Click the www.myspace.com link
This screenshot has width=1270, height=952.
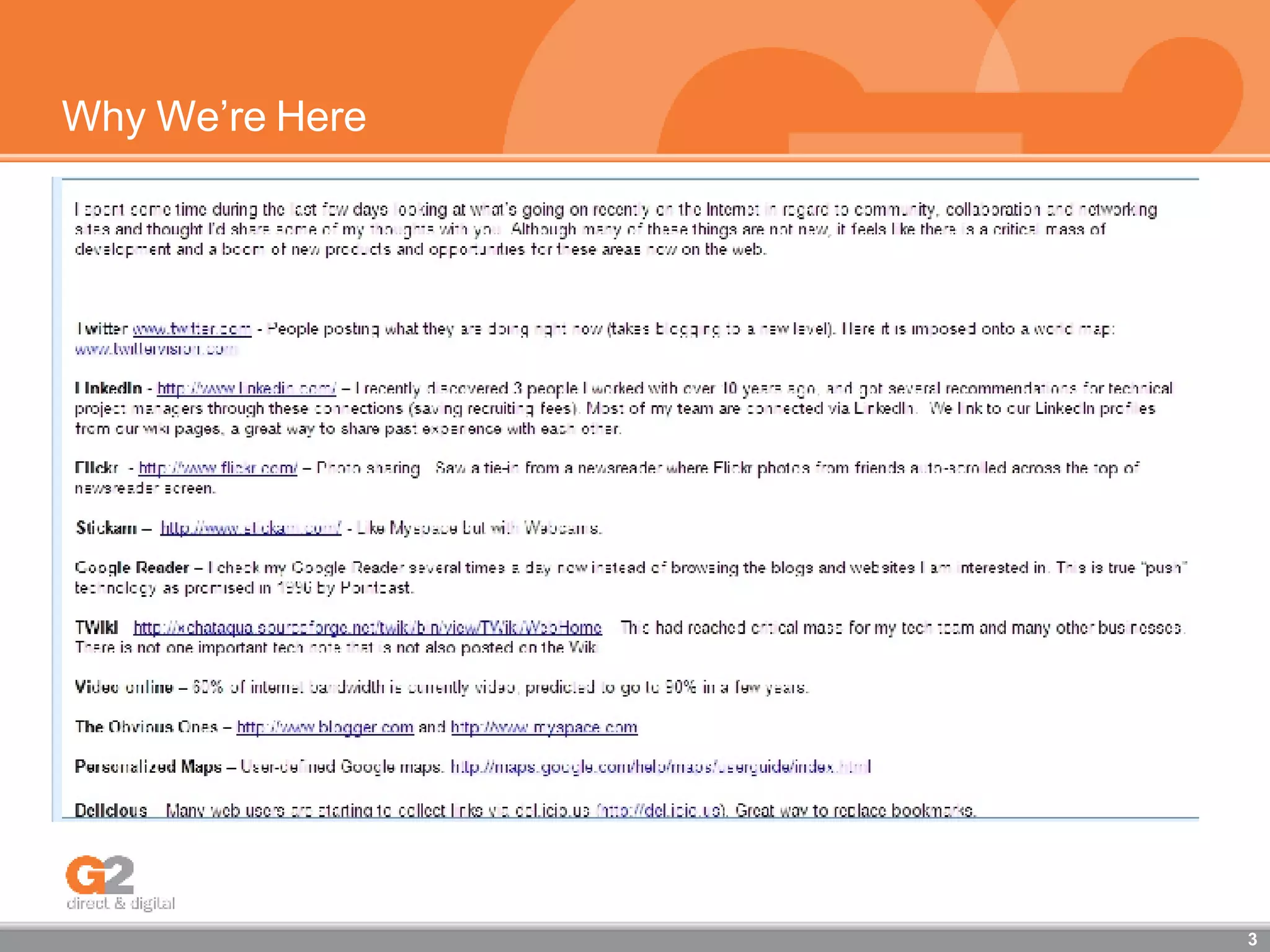[x=544, y=727]
